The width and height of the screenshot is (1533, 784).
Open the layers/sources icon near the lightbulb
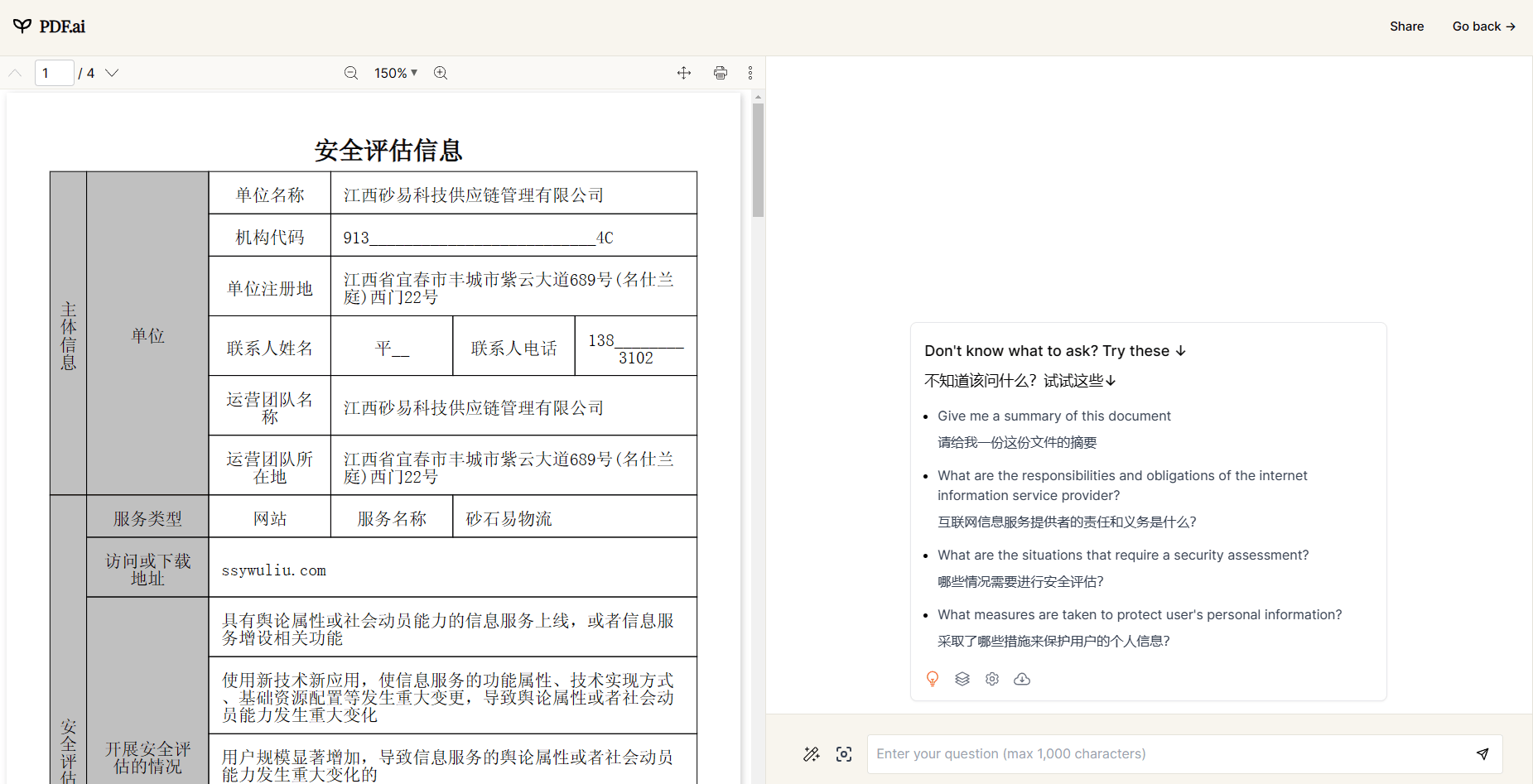click(x=962, y=679)
